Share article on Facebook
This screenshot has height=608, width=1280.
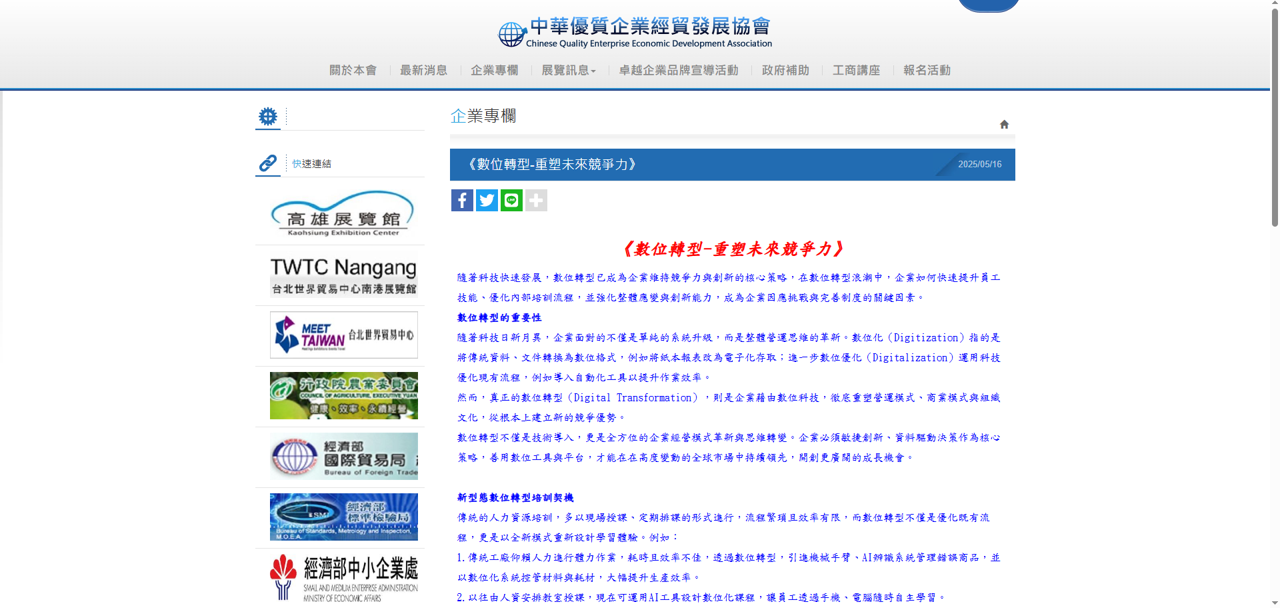(462, 200)
